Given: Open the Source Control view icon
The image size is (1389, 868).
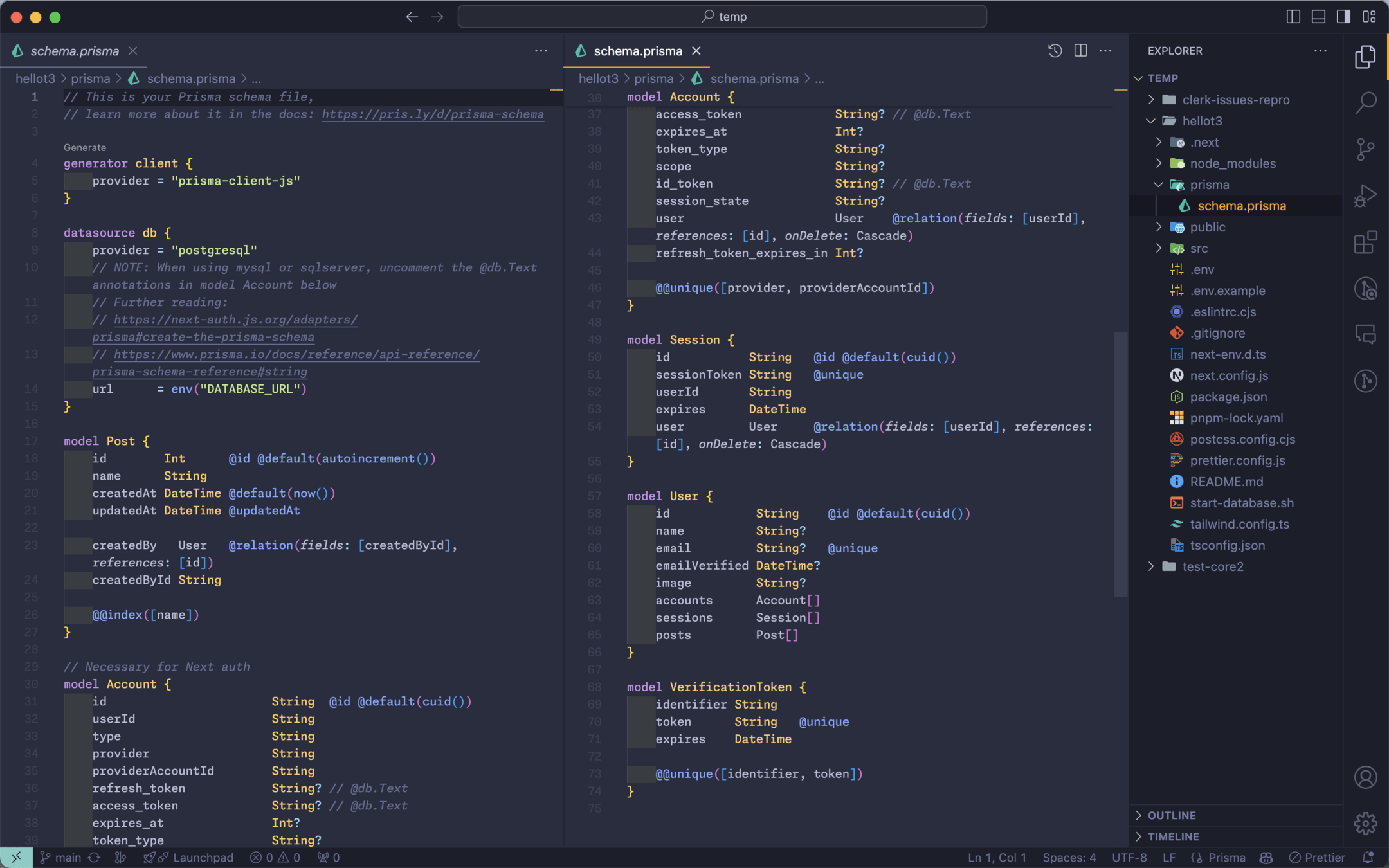Looking at the screenshot, I should click(x=1365, y=149).
